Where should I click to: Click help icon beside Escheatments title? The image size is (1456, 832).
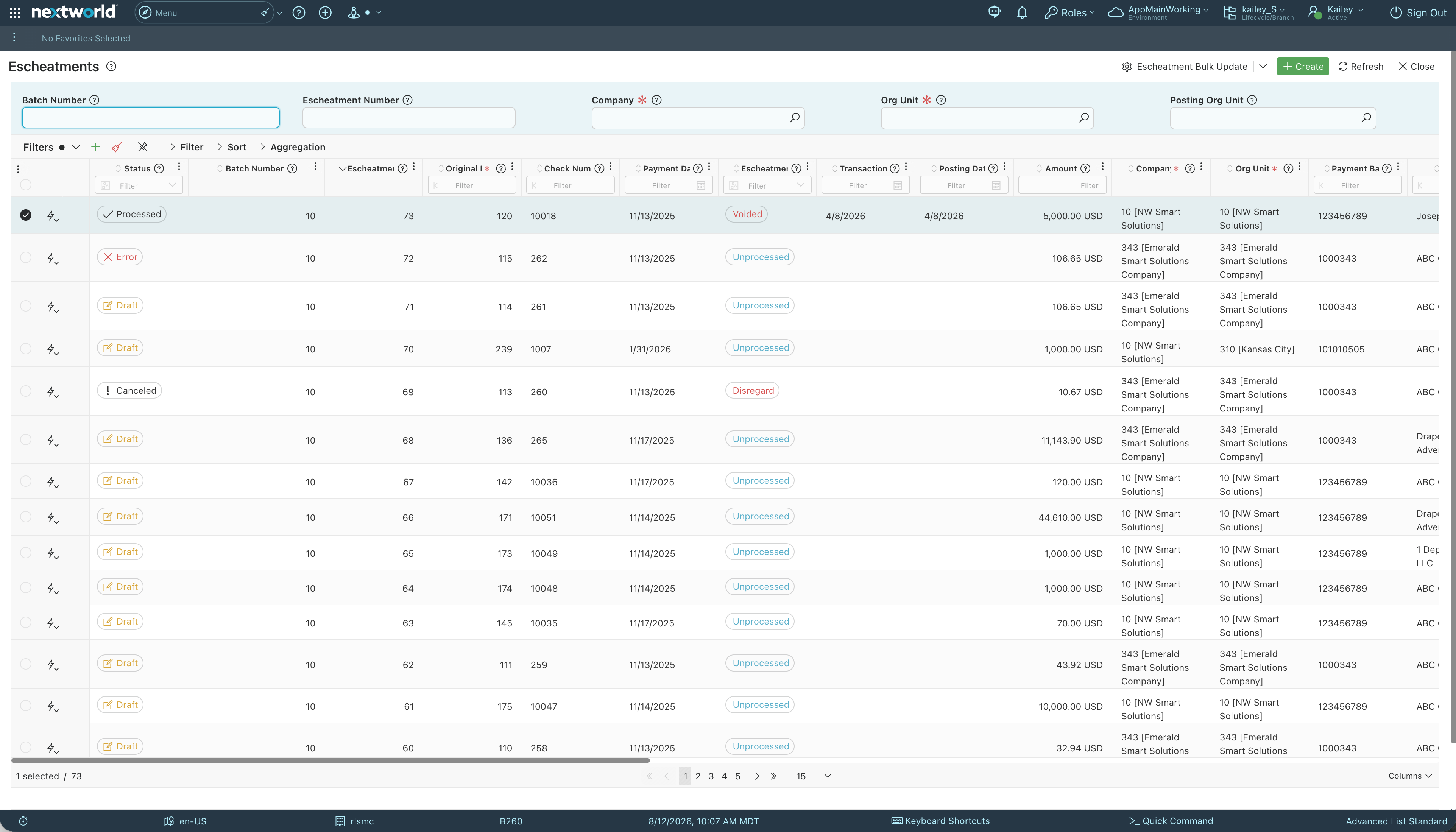(x=111, y=66)
